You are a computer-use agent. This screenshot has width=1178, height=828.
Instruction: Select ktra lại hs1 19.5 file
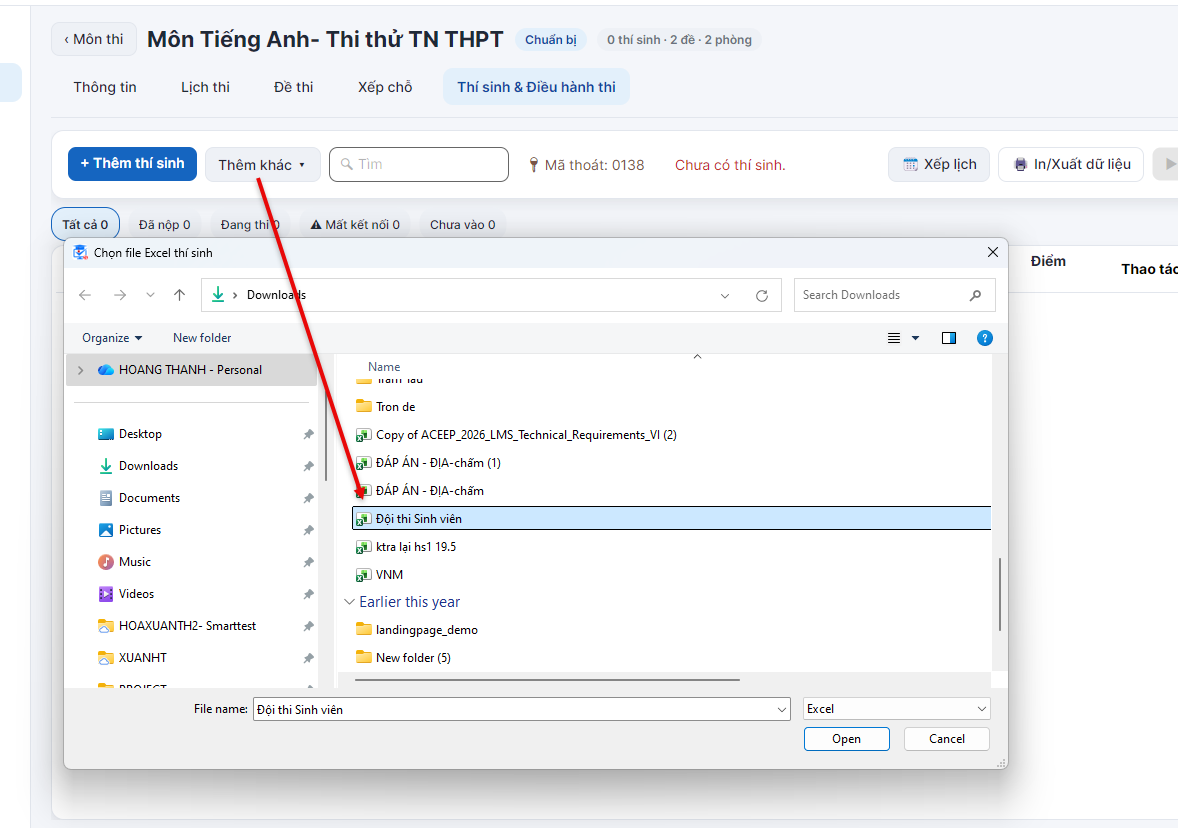click(415, 547)
